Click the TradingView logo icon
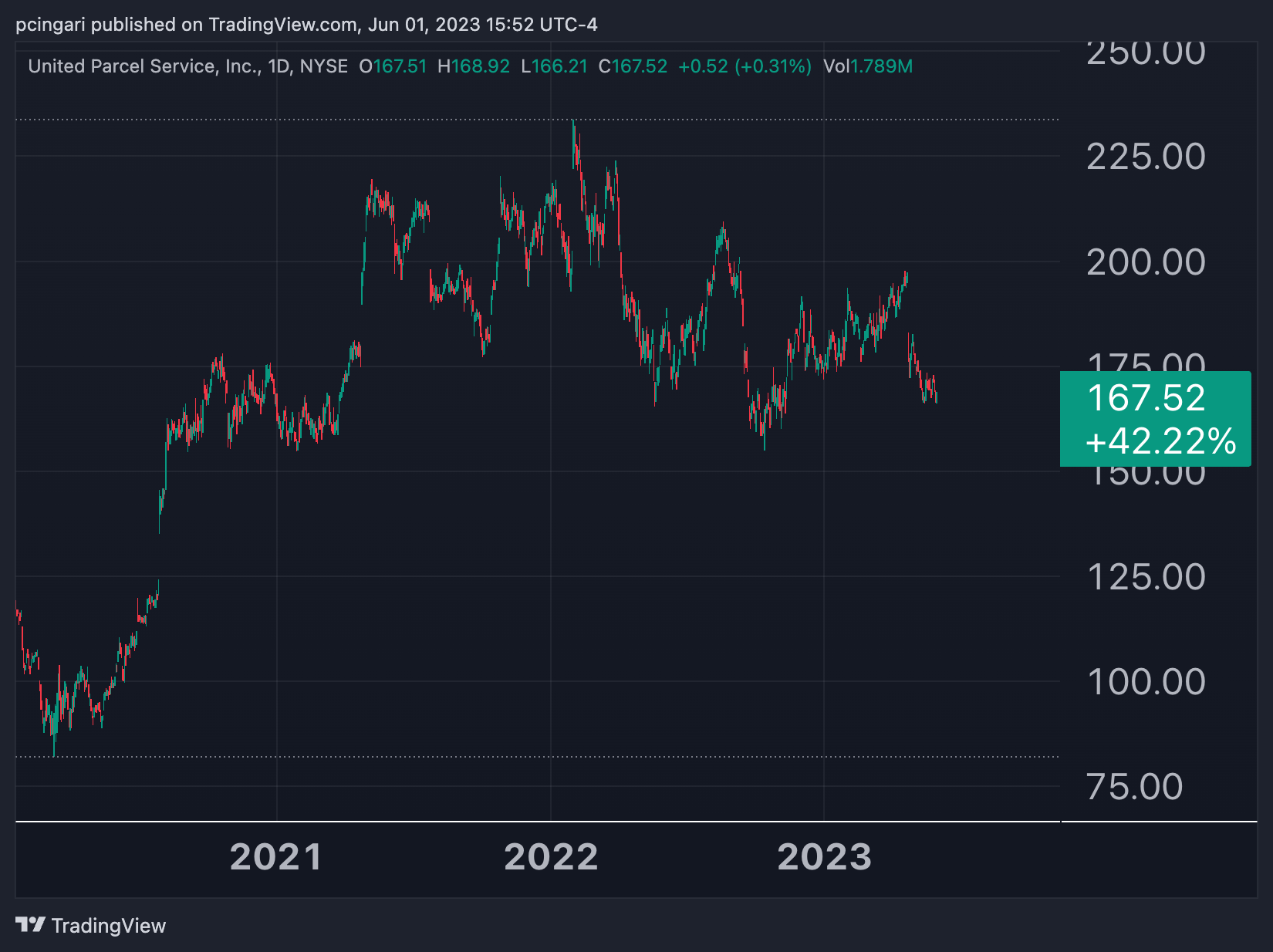Screen dimensions: 1273x952 tap(30, 924)
